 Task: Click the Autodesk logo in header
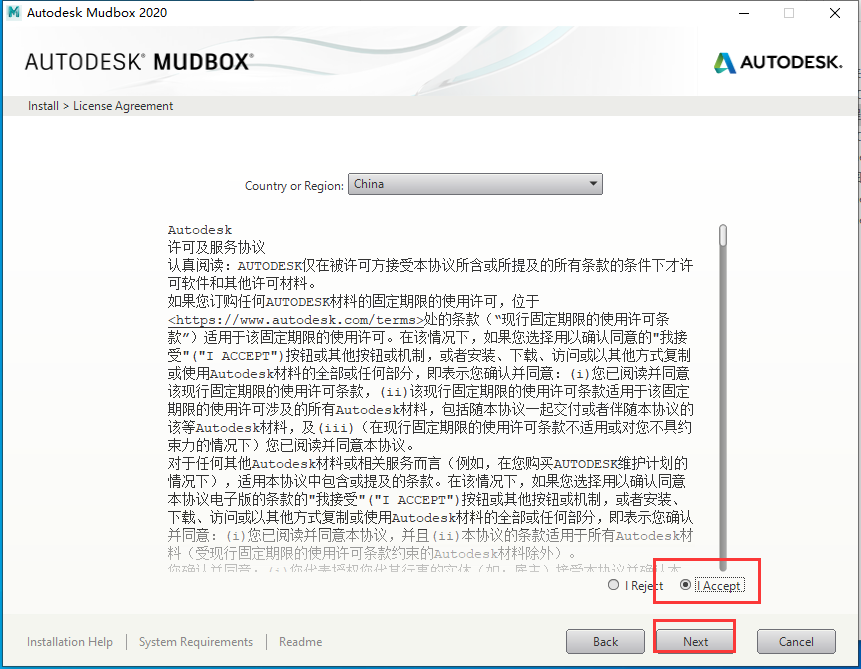pyautogui.click(x=778, y=62)
